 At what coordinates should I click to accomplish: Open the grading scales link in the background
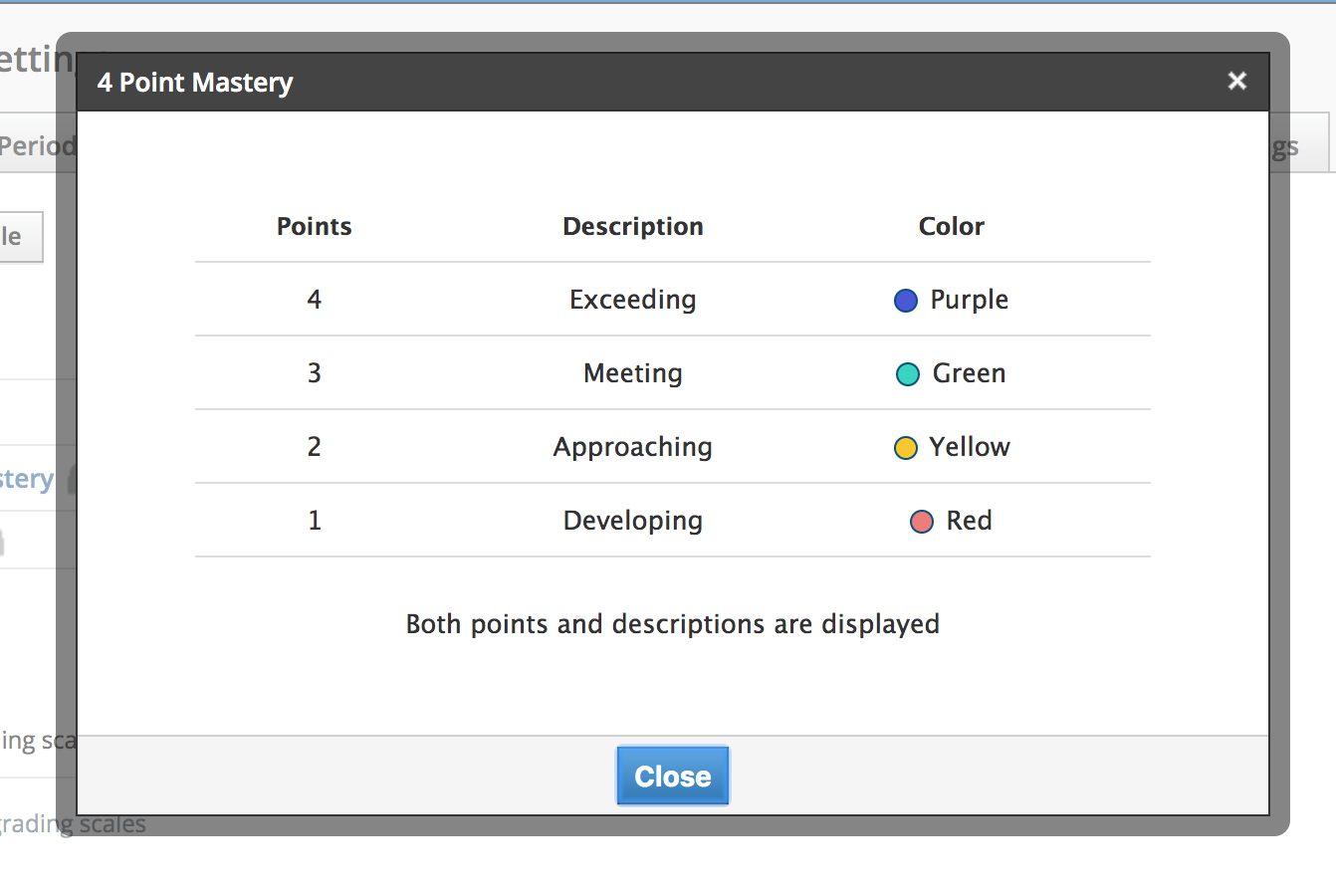tap(73, 823)
